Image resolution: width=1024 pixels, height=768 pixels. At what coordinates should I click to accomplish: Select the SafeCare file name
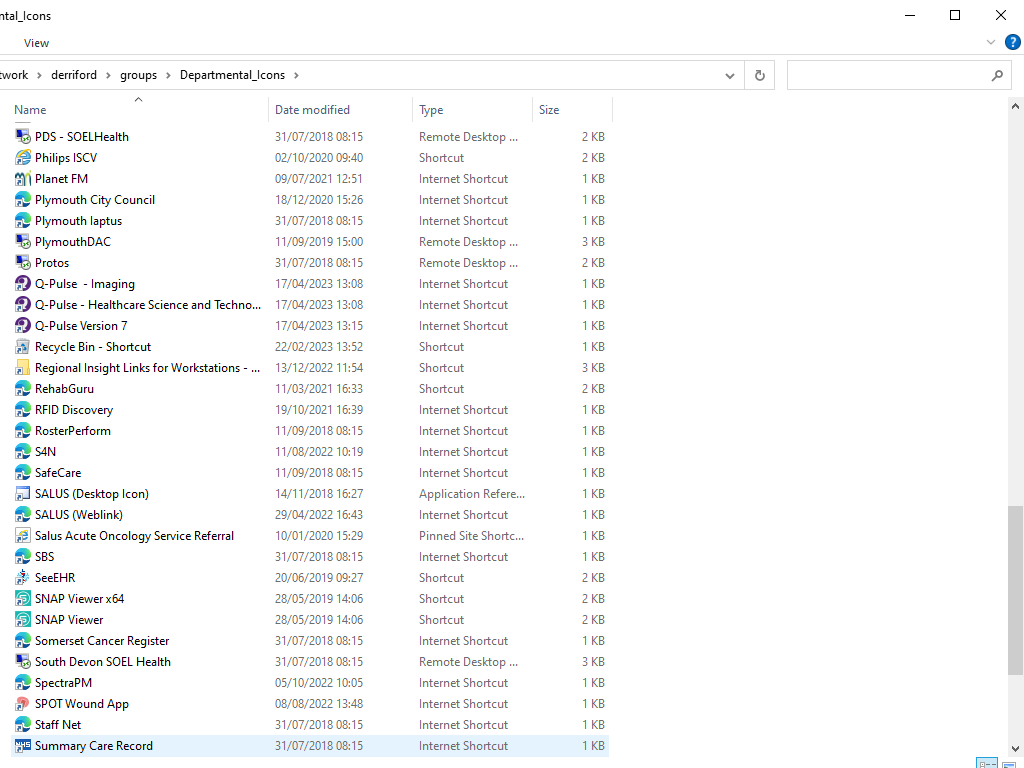pyautogui.click(x=58, y=473)
